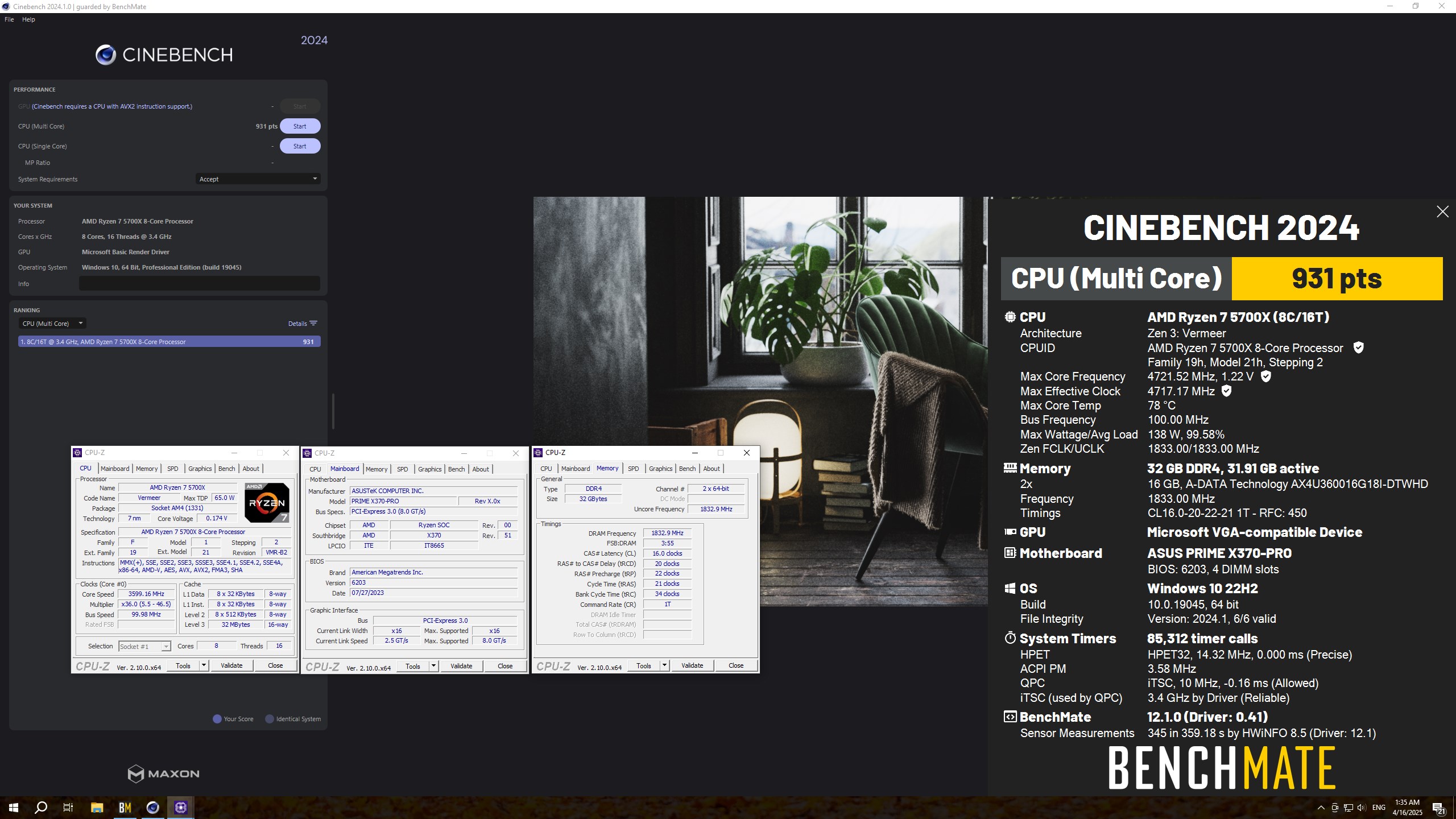The image size is (1456, 819).
Task: Open the Windows Start menu
Action: [14, 808]
